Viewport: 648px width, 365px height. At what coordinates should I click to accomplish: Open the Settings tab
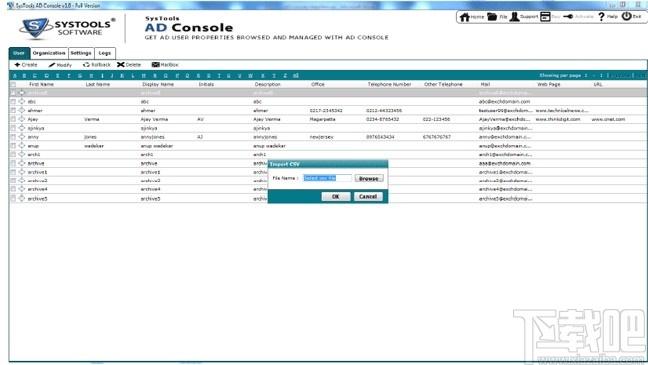81,53
